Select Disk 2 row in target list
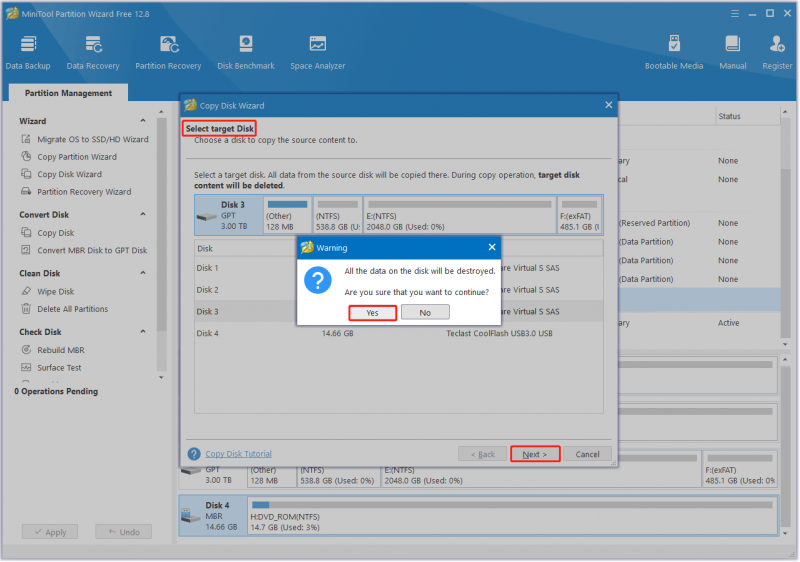Screen dimensions: 800x562 point(398,290)
